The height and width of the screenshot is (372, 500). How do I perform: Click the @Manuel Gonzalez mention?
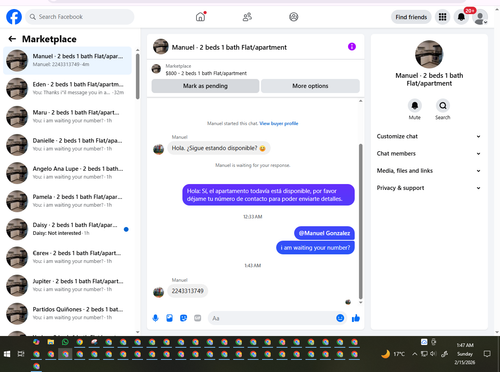tap(324, 233)
